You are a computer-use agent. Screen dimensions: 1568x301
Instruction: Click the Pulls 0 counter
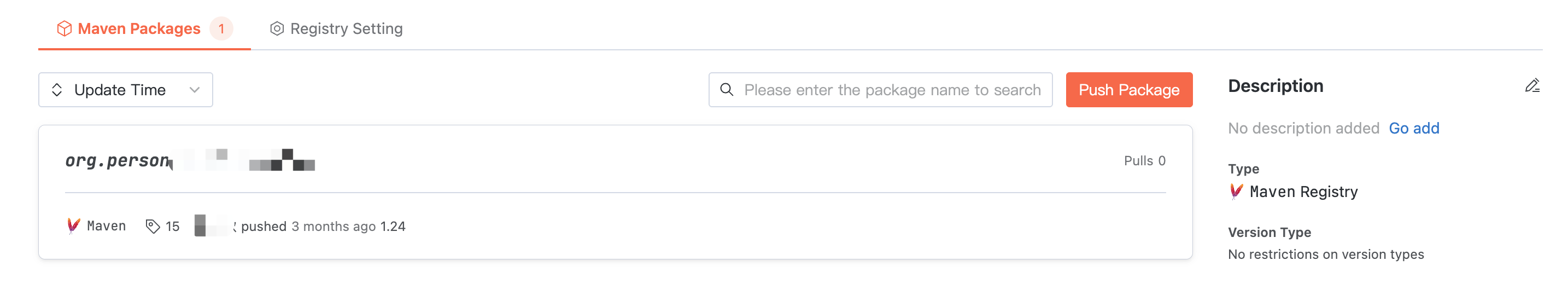[x=1144, y=161]
